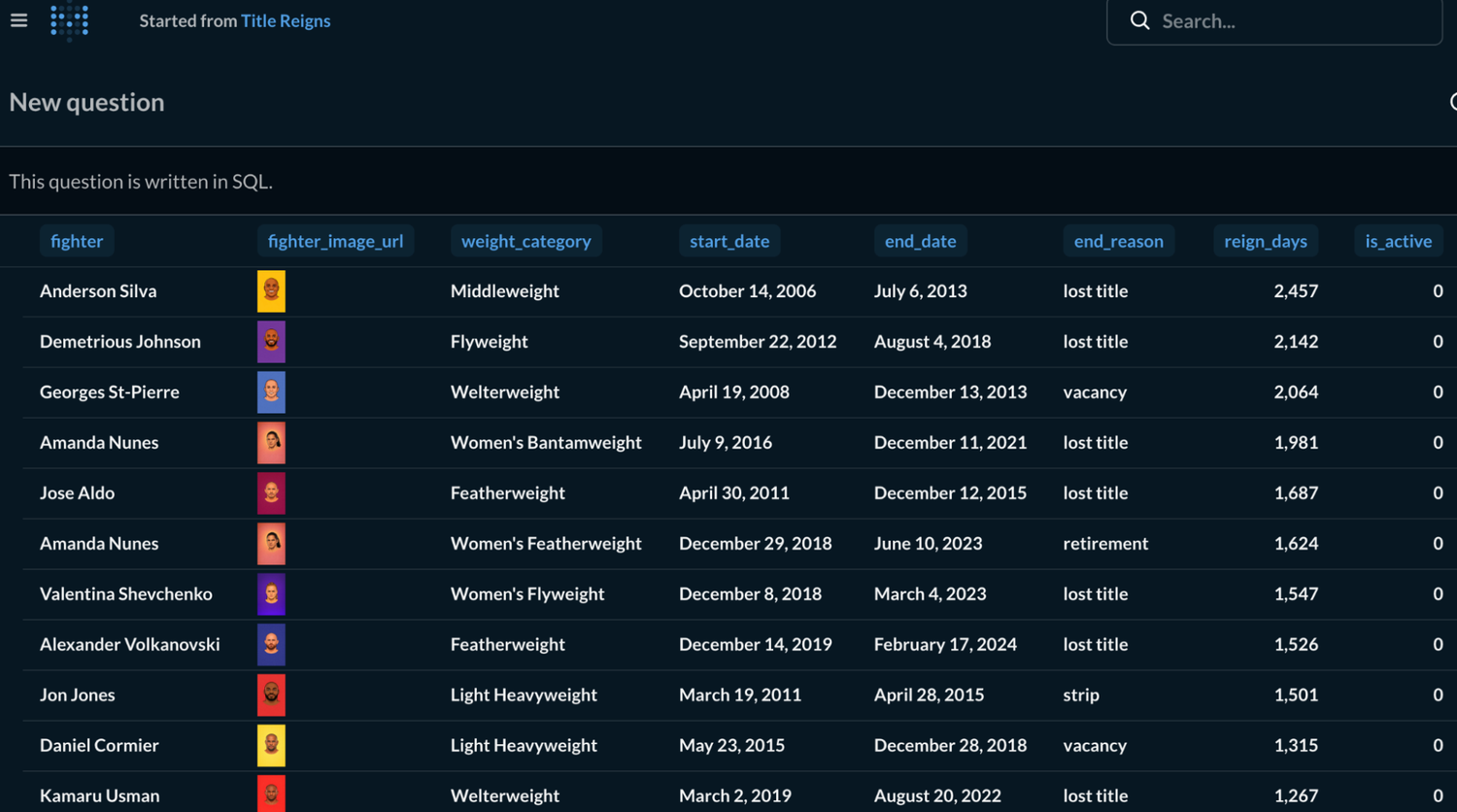This screenshot has width=1457, height=812.
Task: Select the Daniel Cormier fighter cell
Action: click(x=99, y=746)
